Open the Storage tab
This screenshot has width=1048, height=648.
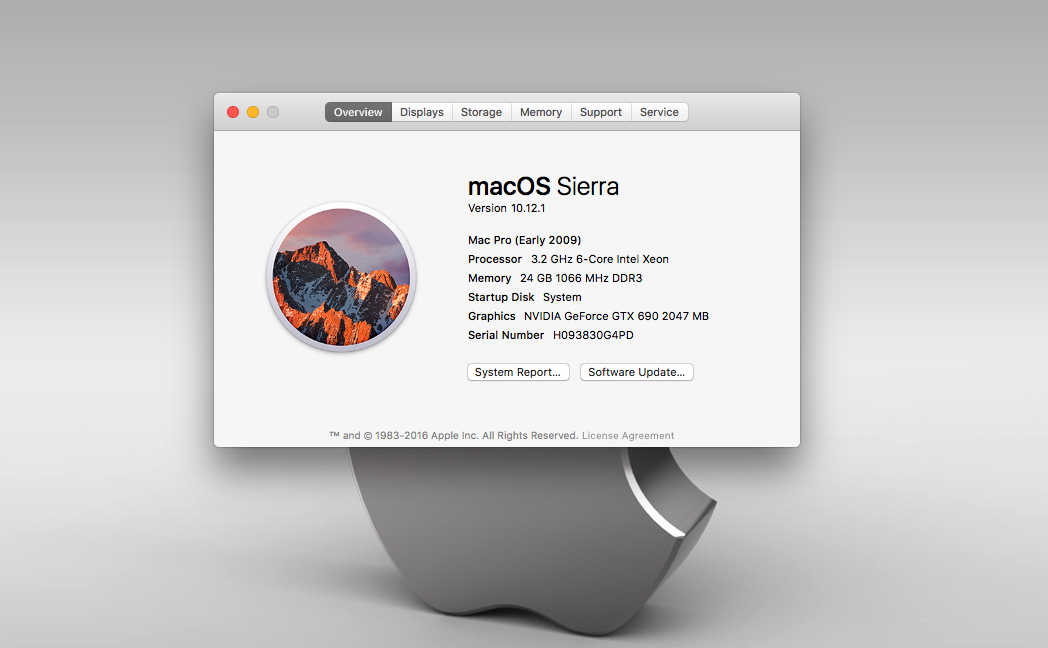[x=481, y=112]
